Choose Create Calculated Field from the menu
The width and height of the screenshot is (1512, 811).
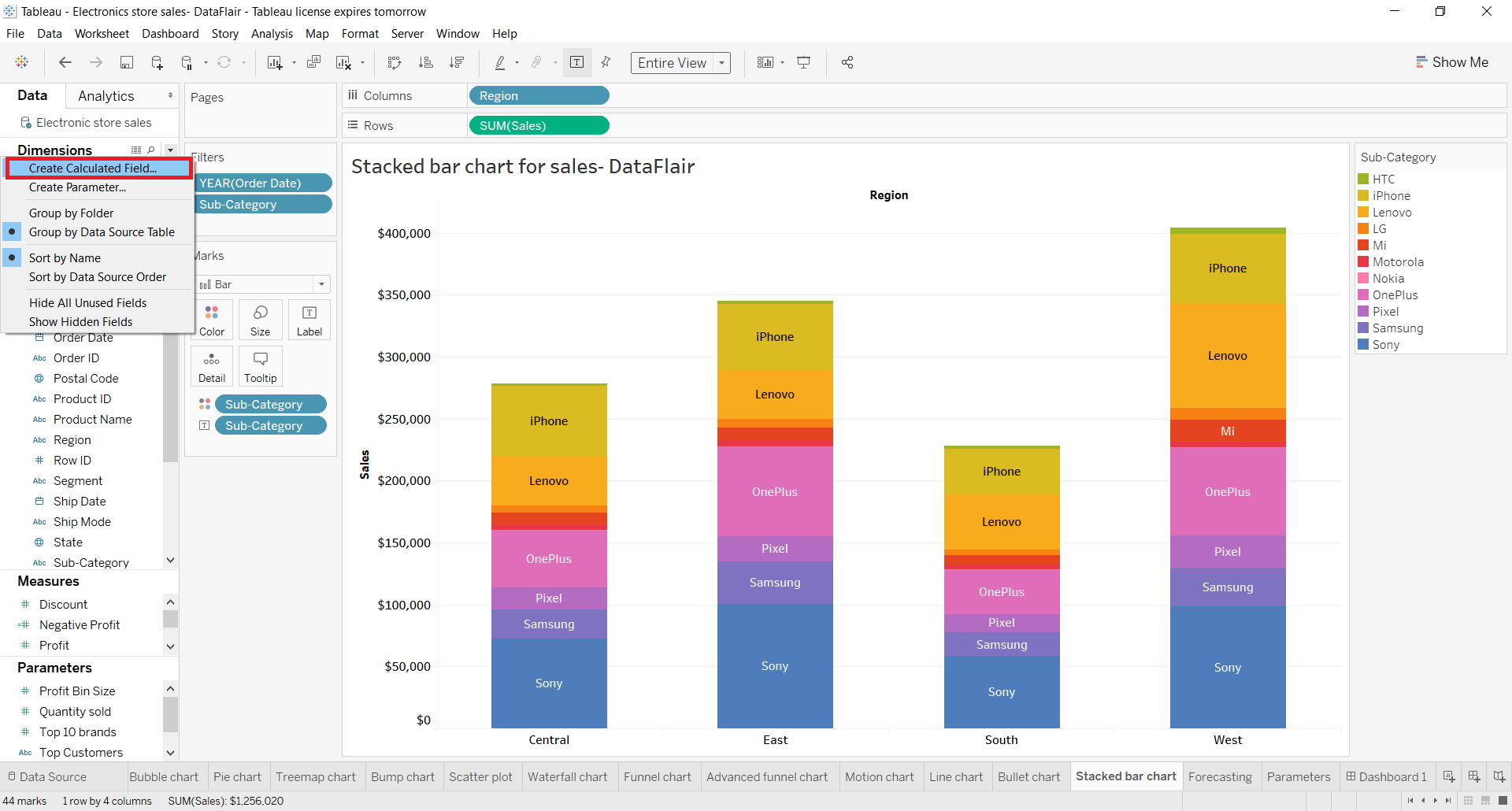[x=91, y=168]
